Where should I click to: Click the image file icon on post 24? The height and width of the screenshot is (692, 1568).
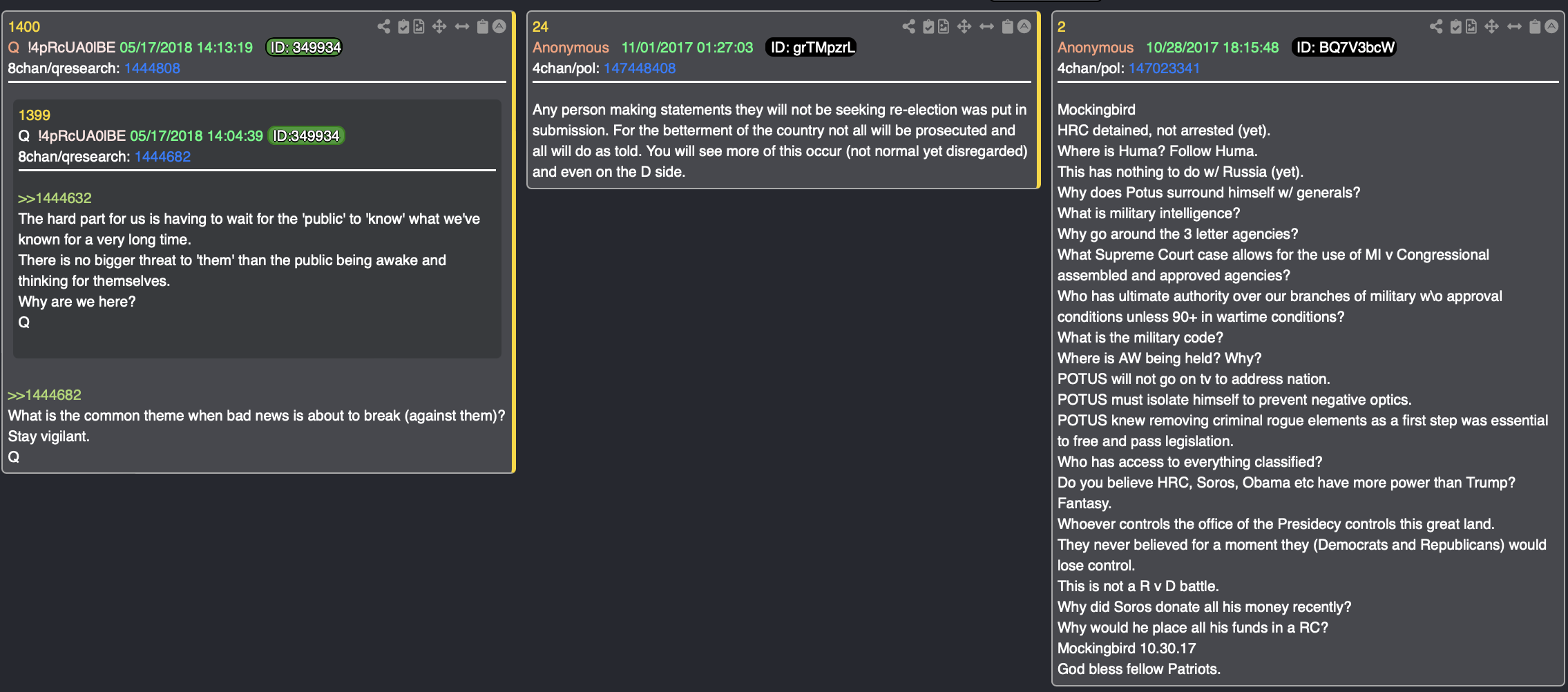coord(944,26)
